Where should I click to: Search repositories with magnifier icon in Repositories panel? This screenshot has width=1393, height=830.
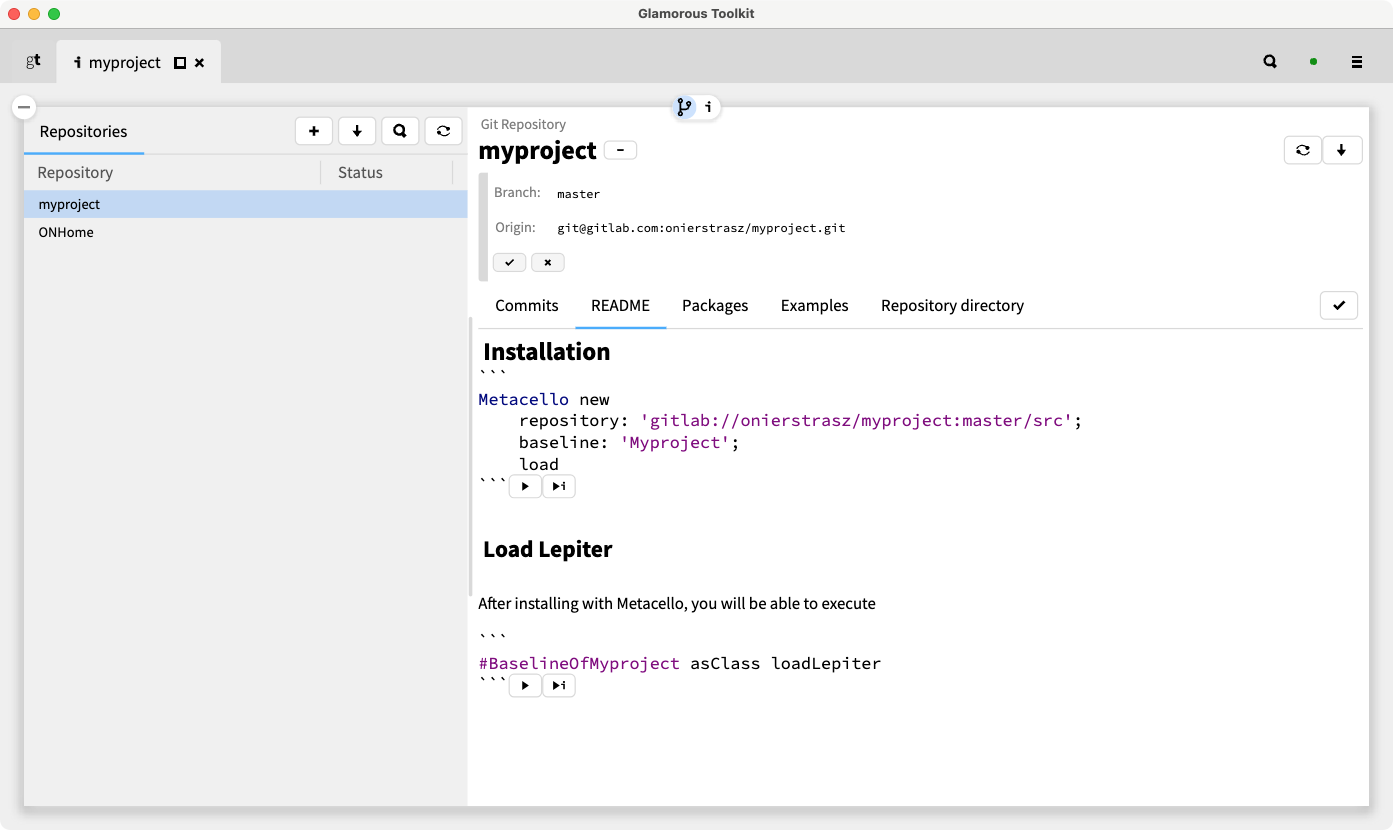pyautogui.click(x=400, y=131)
